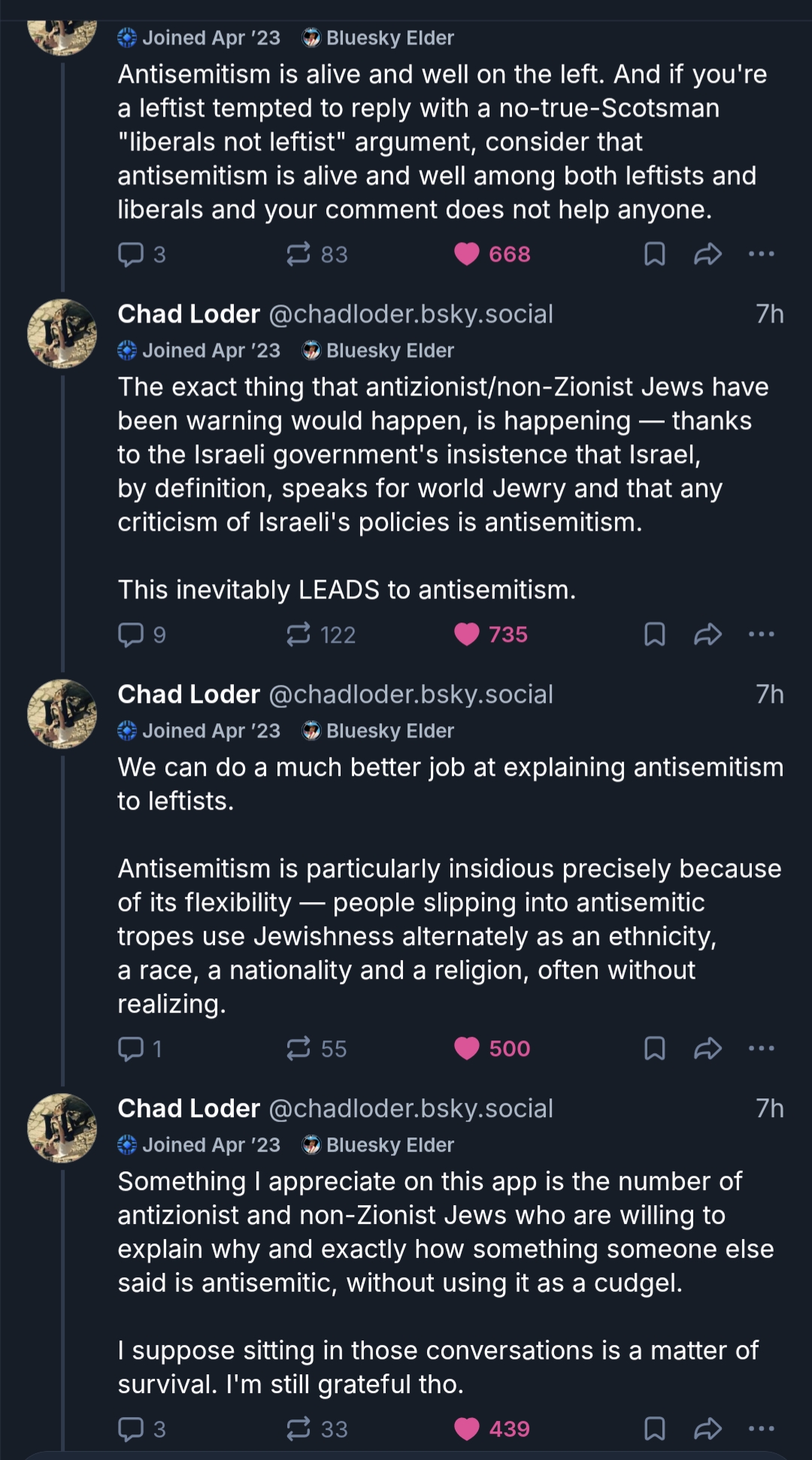
Task: Repost the post with 83 reposts
Action: [x=298, y=254]
